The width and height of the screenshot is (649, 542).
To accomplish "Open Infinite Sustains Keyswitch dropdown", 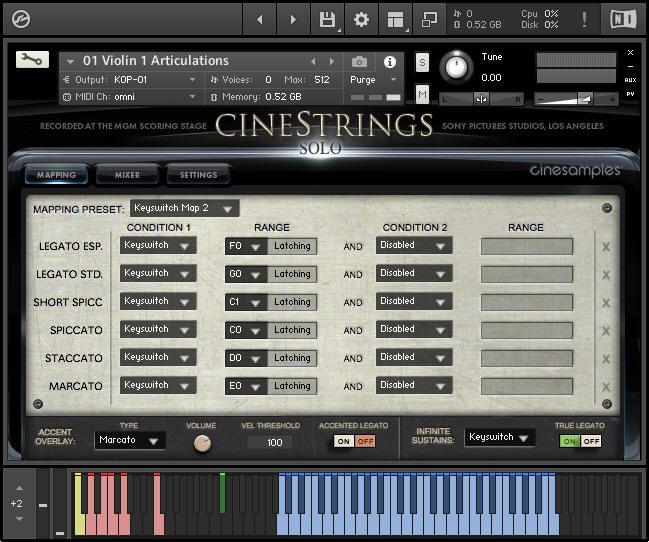I will tap(499, 437).
